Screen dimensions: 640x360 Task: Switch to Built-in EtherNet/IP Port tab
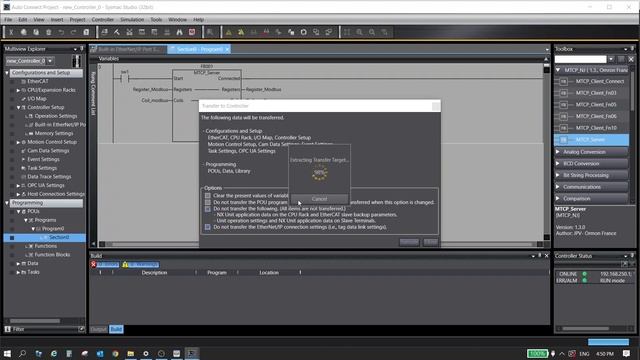coord(129,49)
